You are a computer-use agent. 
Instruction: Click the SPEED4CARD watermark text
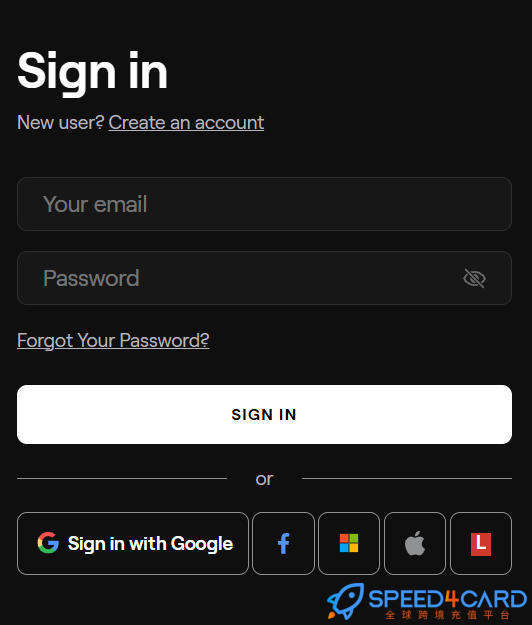[448, 599]
